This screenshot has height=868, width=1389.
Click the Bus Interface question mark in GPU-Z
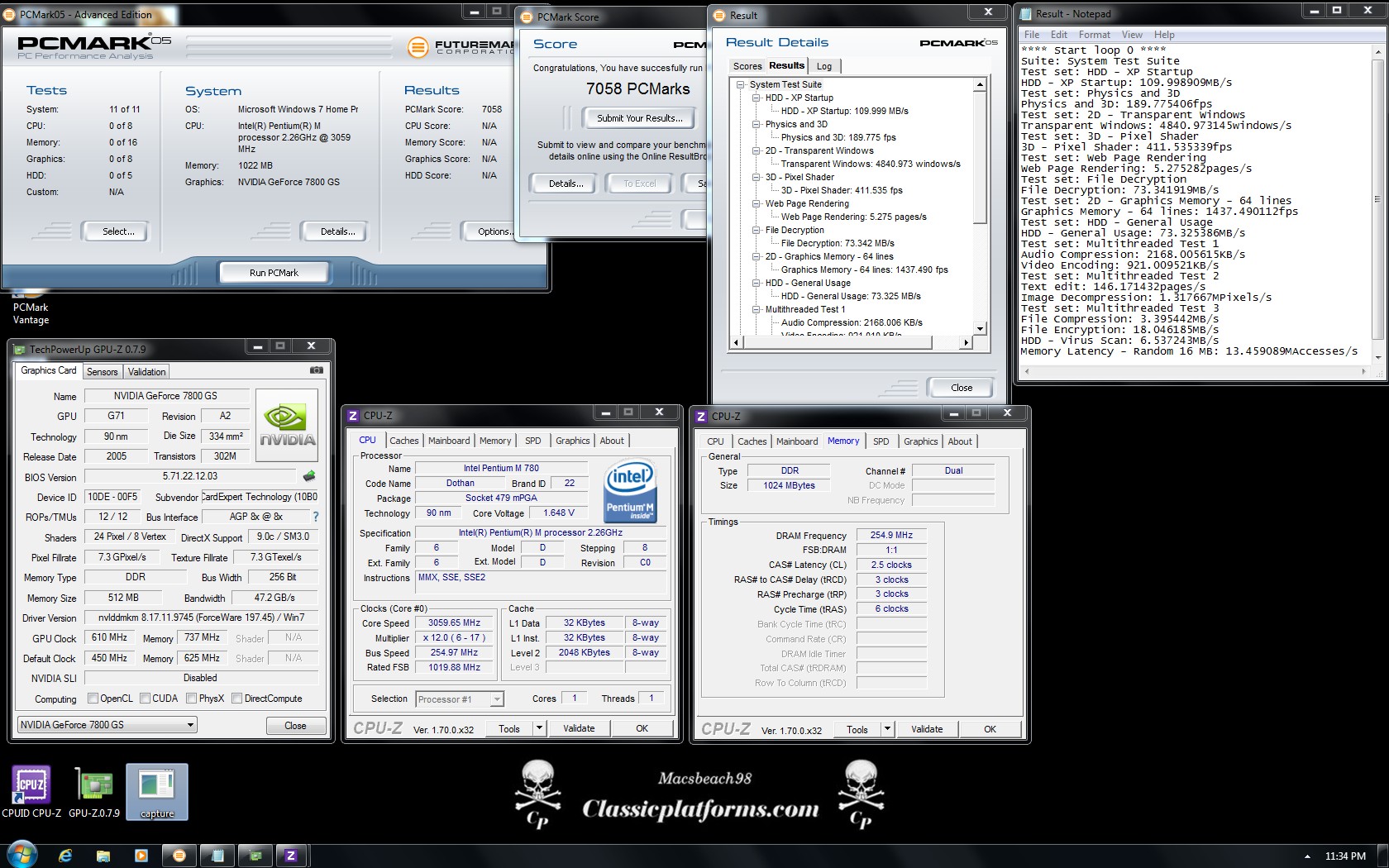click(315, 517)
